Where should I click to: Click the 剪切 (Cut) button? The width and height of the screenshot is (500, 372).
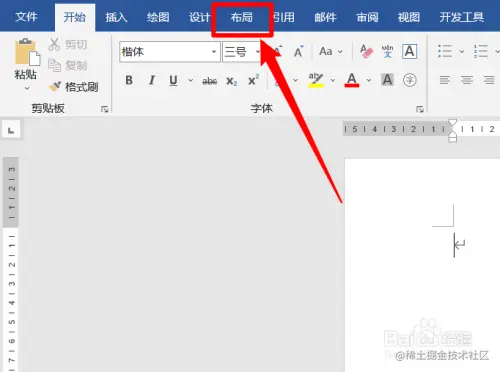point(68,44)
